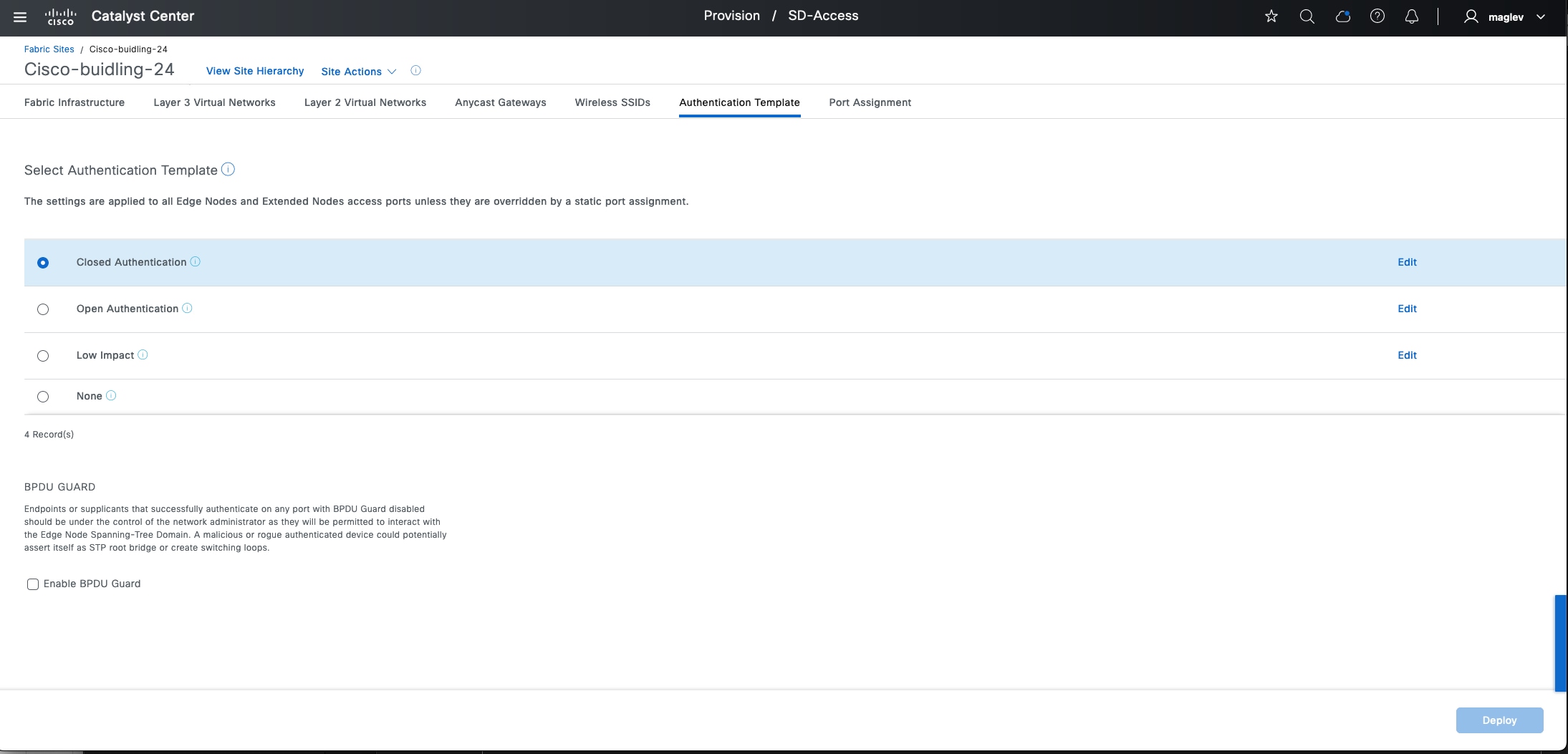Open the hamburger navigation menu
1568x754 pixels.
20,16
